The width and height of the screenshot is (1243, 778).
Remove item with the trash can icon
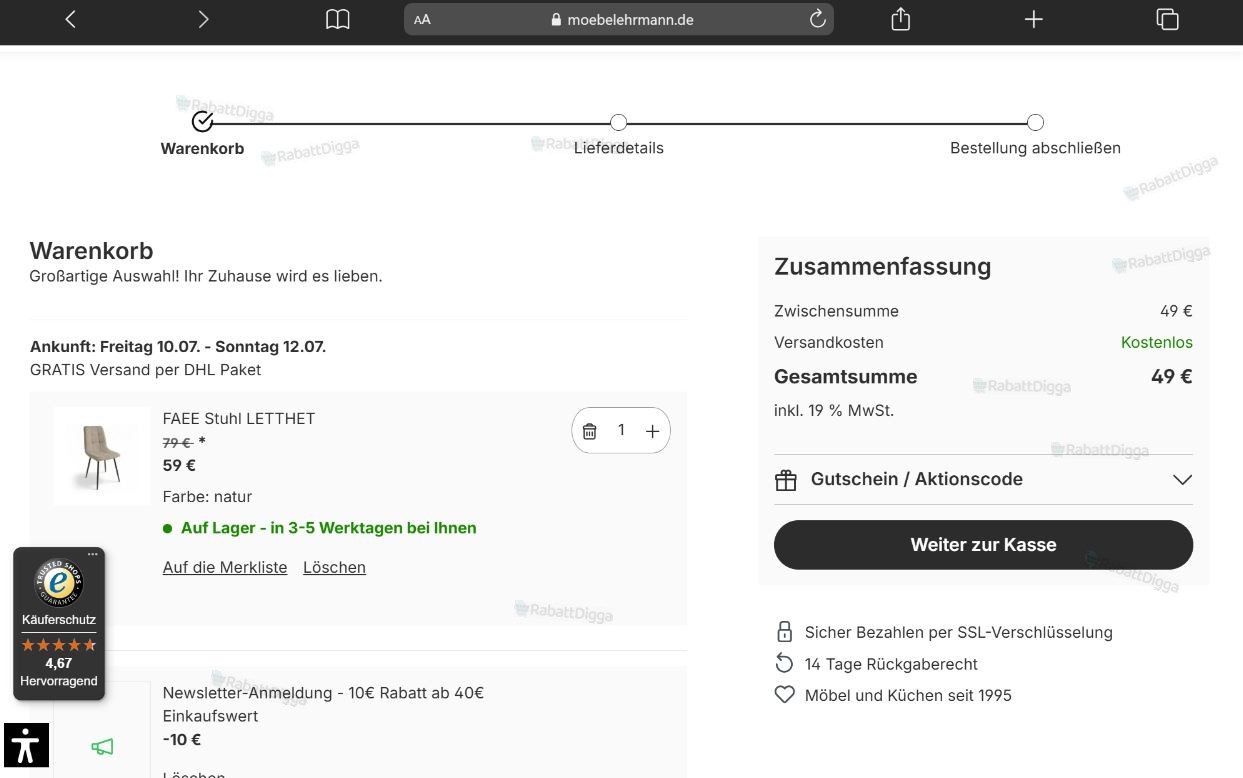[590, 431]
